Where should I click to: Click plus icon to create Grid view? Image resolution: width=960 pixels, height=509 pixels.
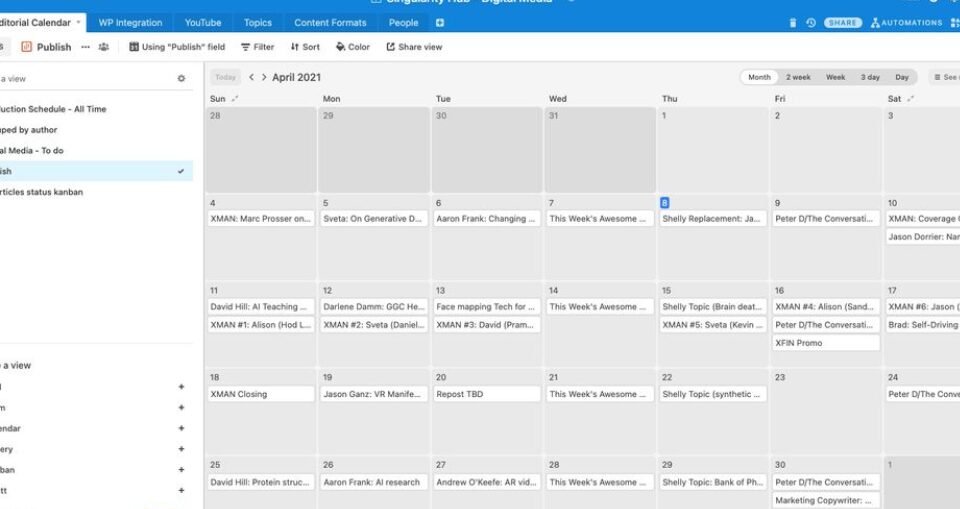[x=181, y=386]
